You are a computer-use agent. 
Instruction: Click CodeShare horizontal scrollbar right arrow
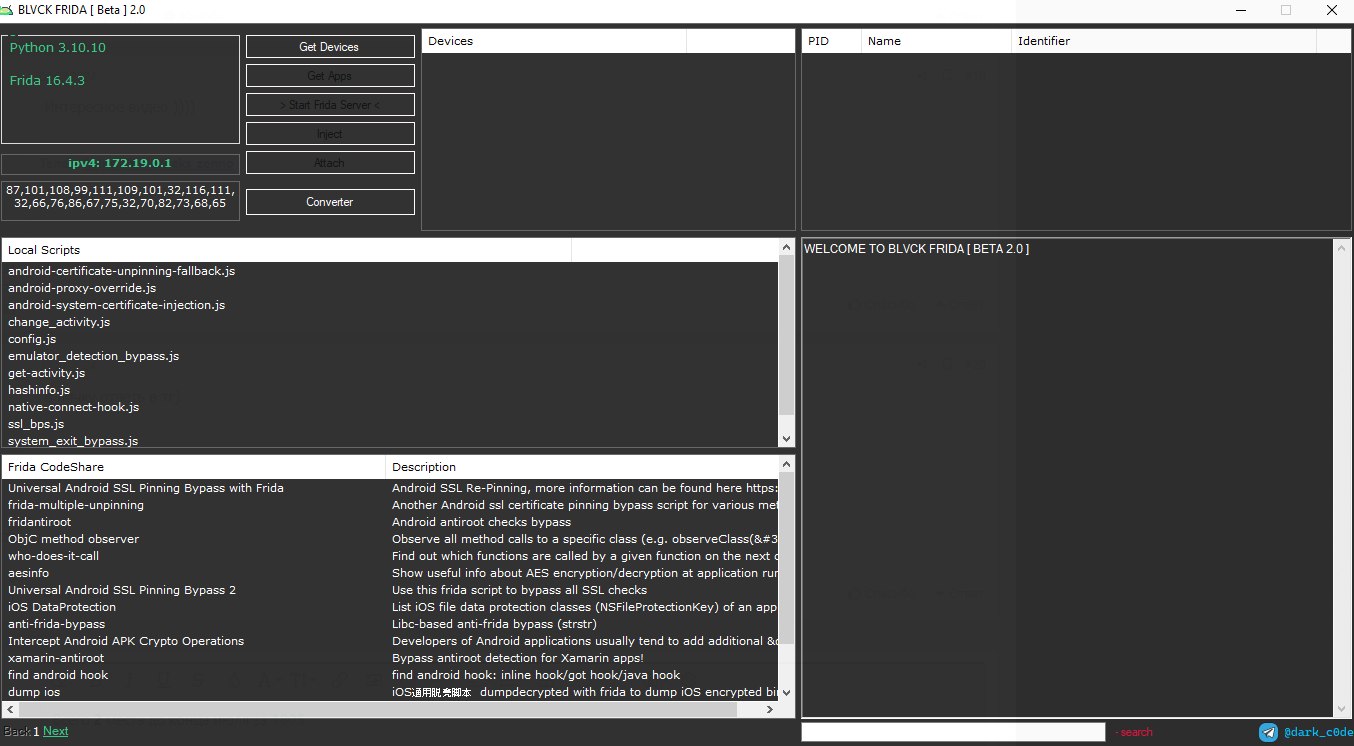pos(770,709)
